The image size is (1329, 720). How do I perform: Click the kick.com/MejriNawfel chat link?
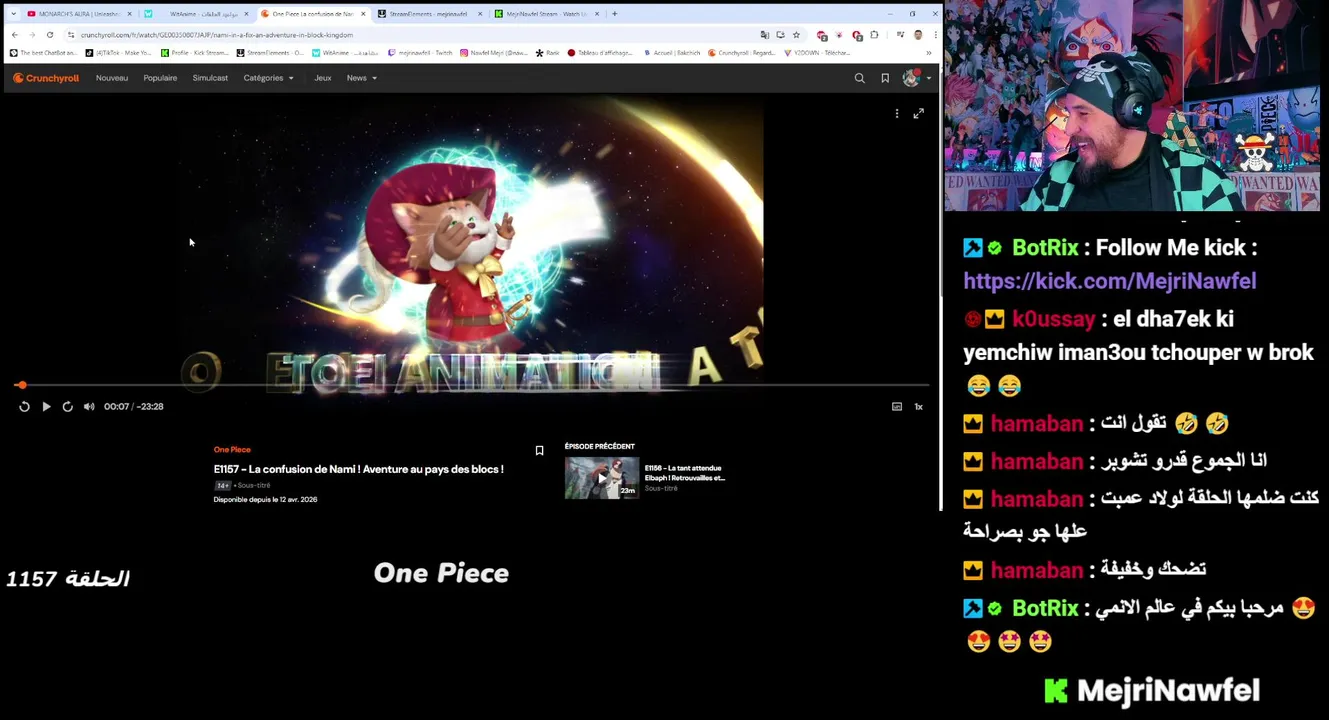click(1109, 281)
